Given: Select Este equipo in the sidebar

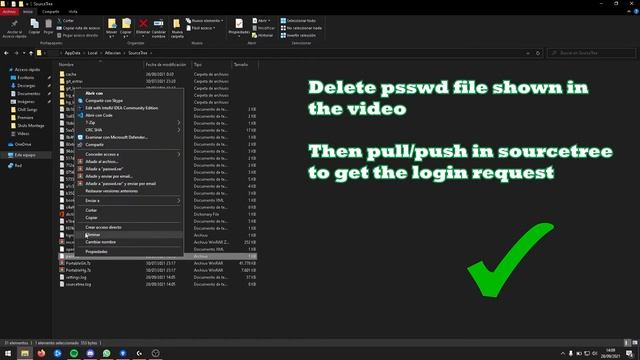Looking at the screenshot, I should click(x=25, y=155).
